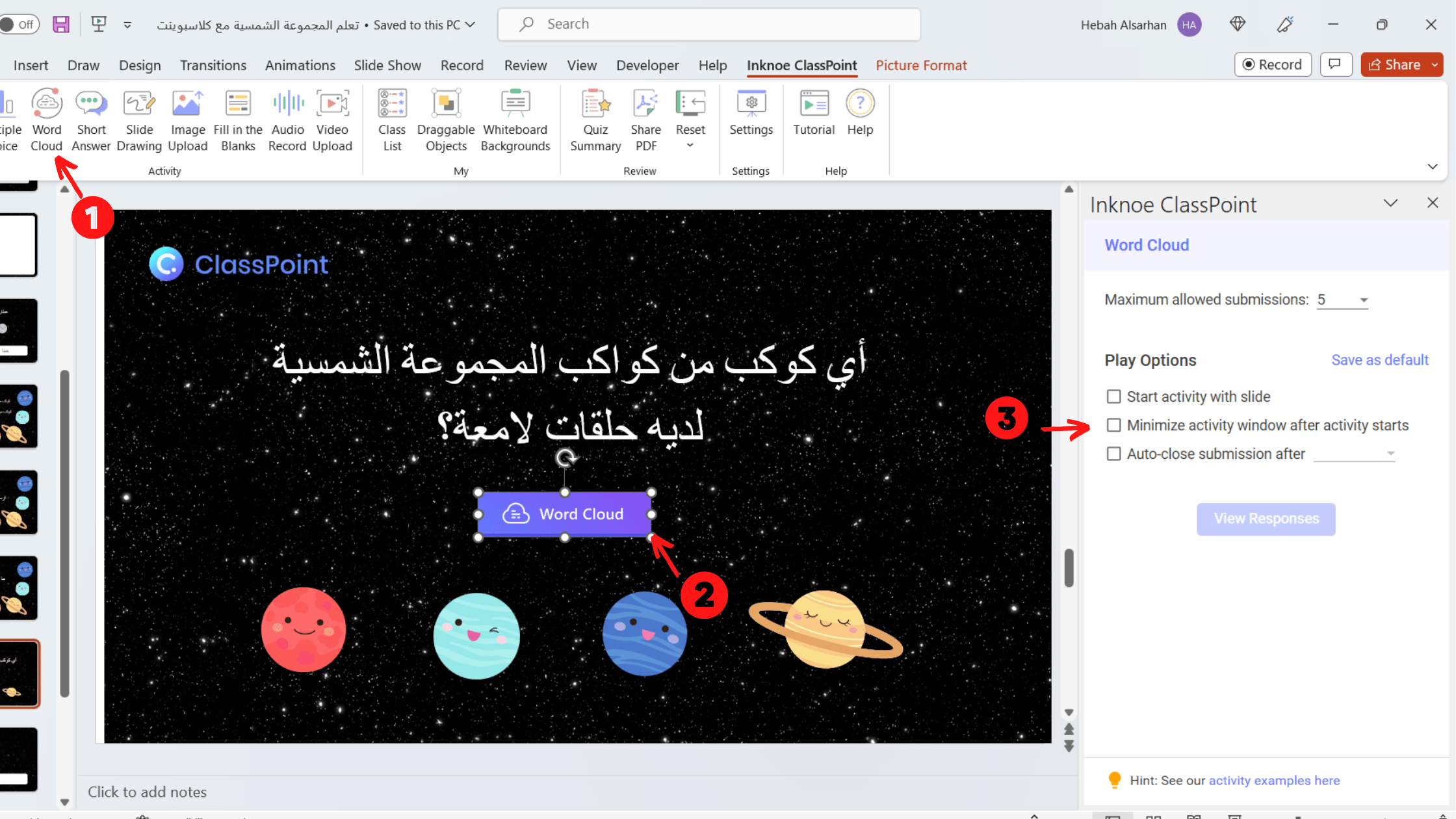Click the Save icon in title bar

[x=61, y=25]
